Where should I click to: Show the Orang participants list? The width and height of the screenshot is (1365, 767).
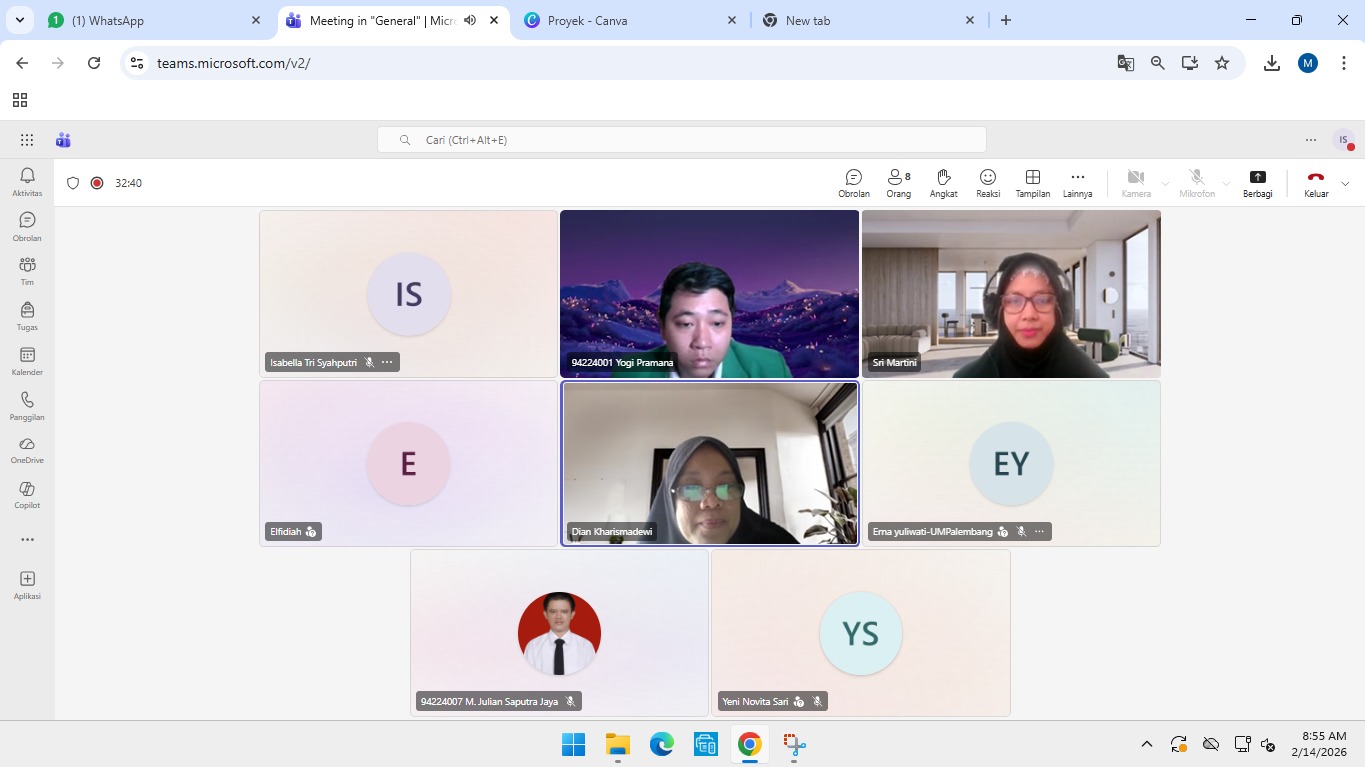[x=898, y=183]
